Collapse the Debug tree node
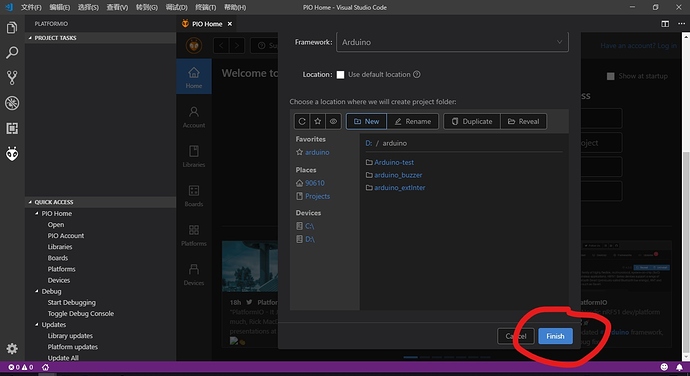The width and height of the screenshot is (690, 376). click(37, 291)
